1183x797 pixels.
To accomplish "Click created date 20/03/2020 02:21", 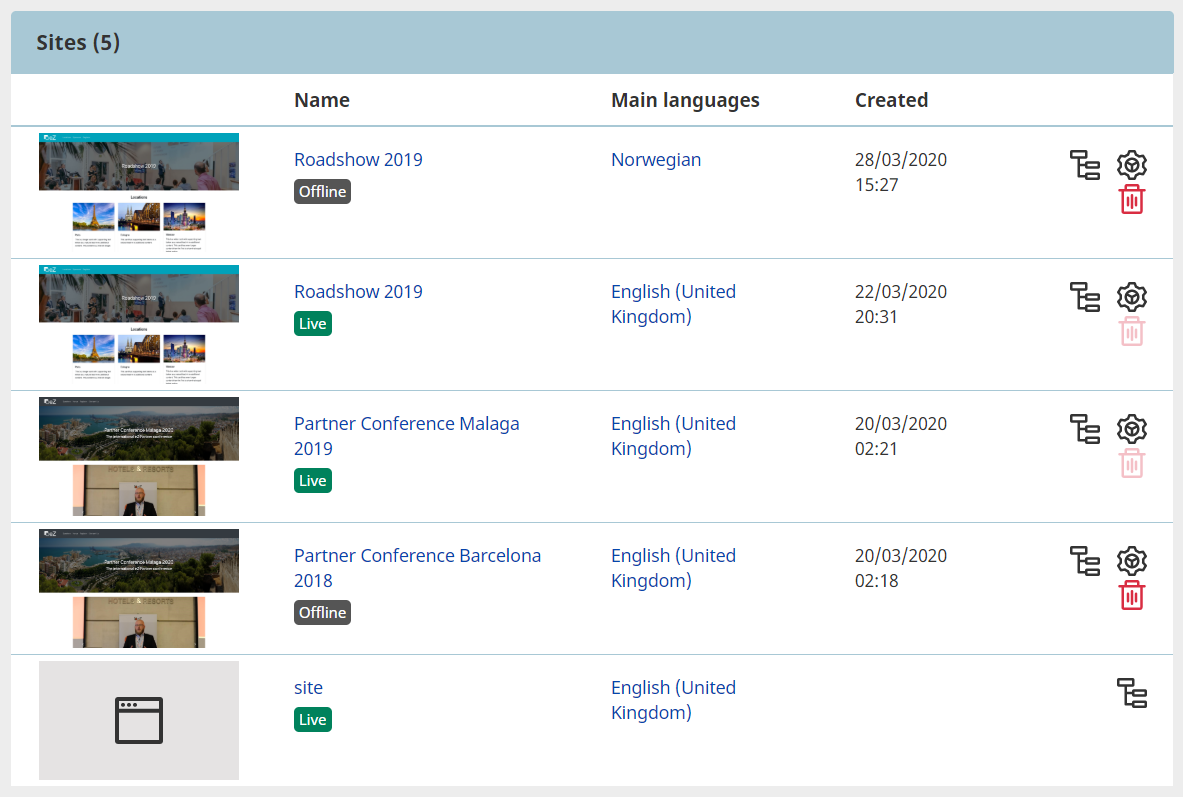I will point(900,436).
